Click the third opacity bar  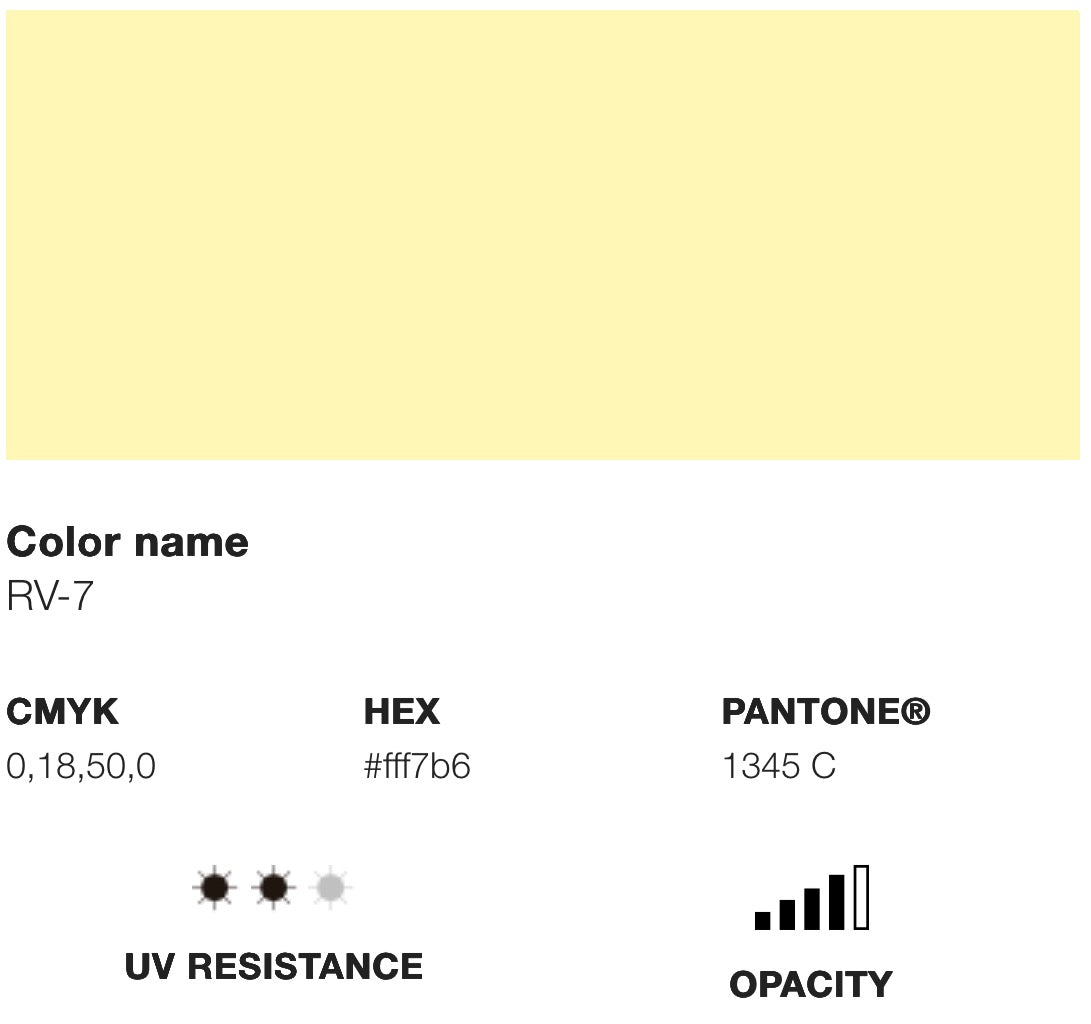811,909
